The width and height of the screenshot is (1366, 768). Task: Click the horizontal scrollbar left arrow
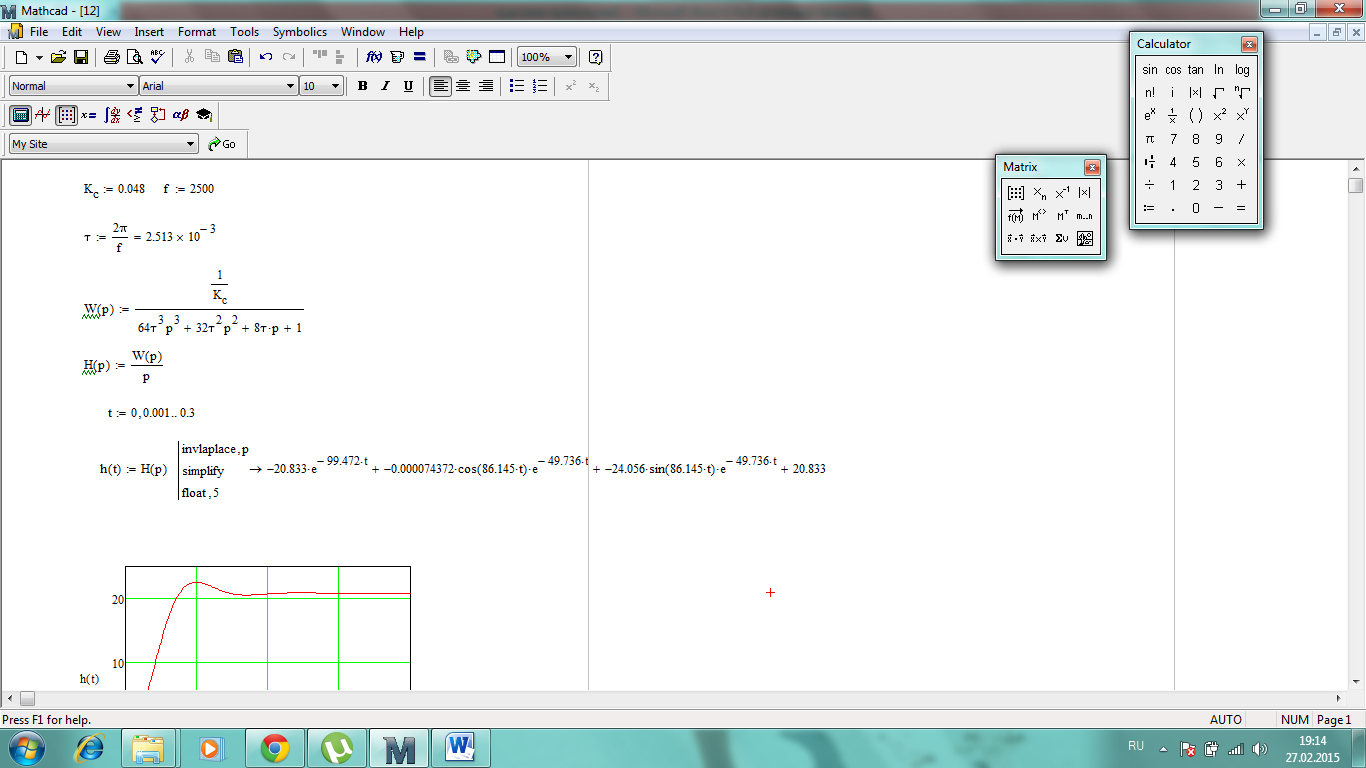click(x=11, y=698)
